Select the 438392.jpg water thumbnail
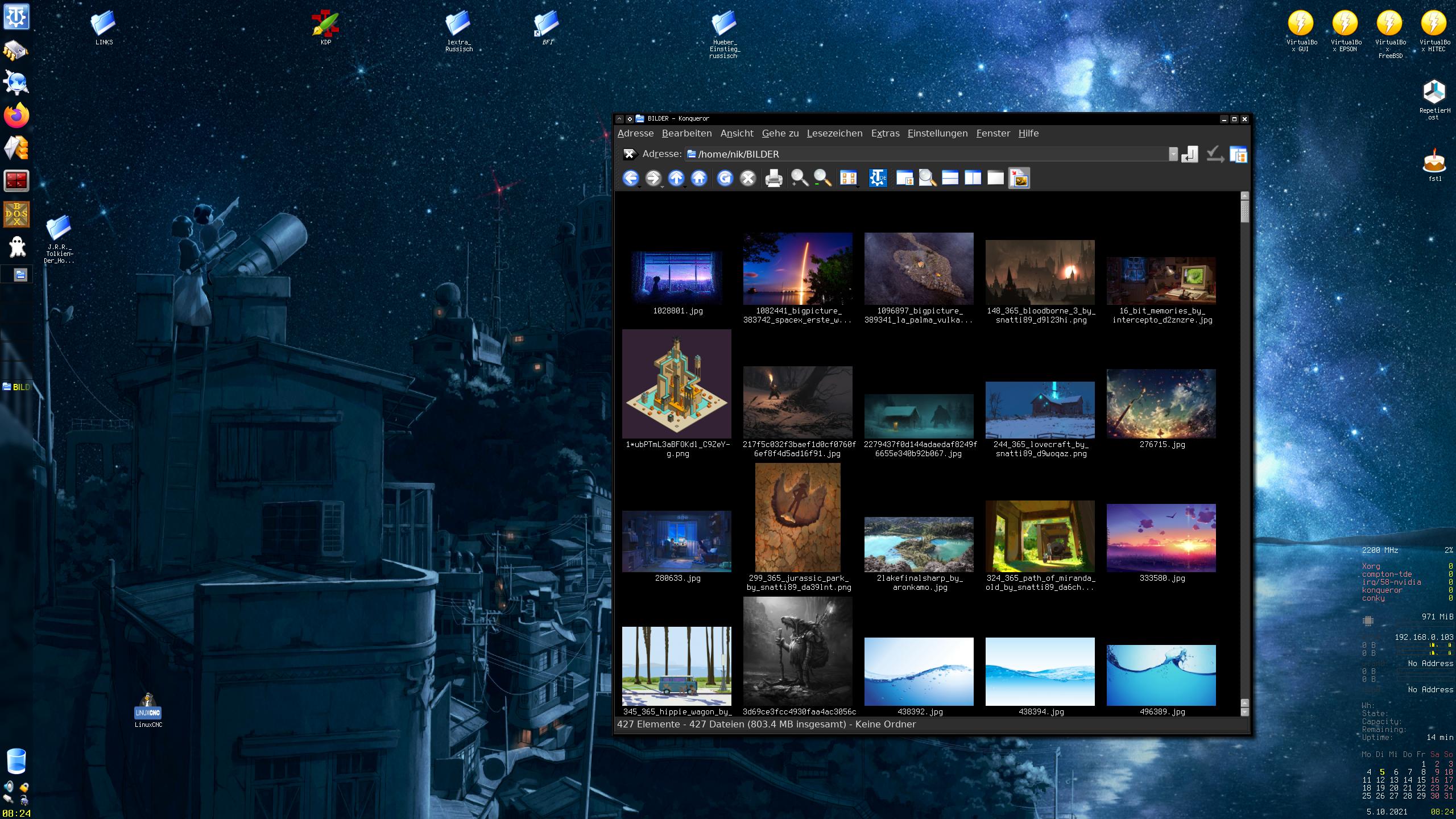Image resolution: width=1456 pixels, height=819 pixels. click(919, 672)
